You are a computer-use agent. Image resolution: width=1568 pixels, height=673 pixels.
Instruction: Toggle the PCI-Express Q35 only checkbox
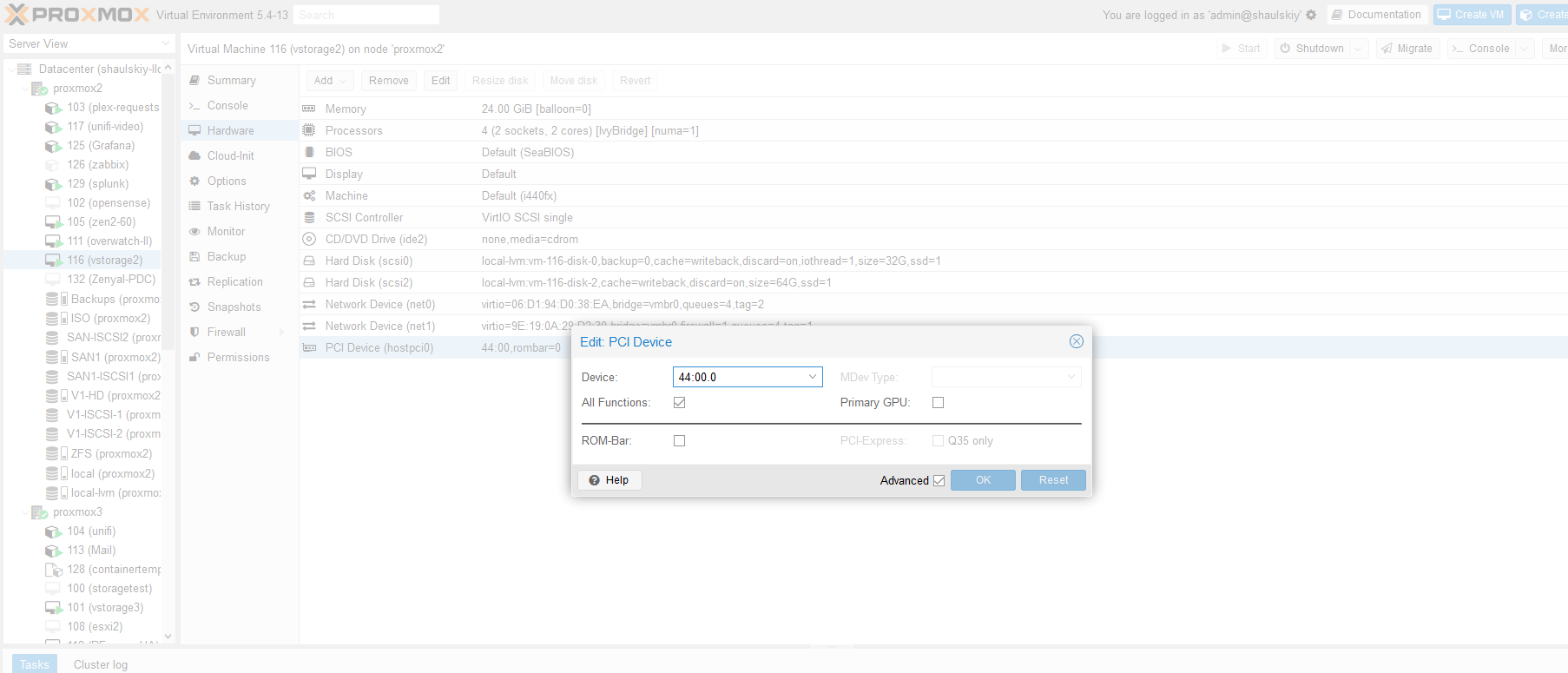coord(939,441)
